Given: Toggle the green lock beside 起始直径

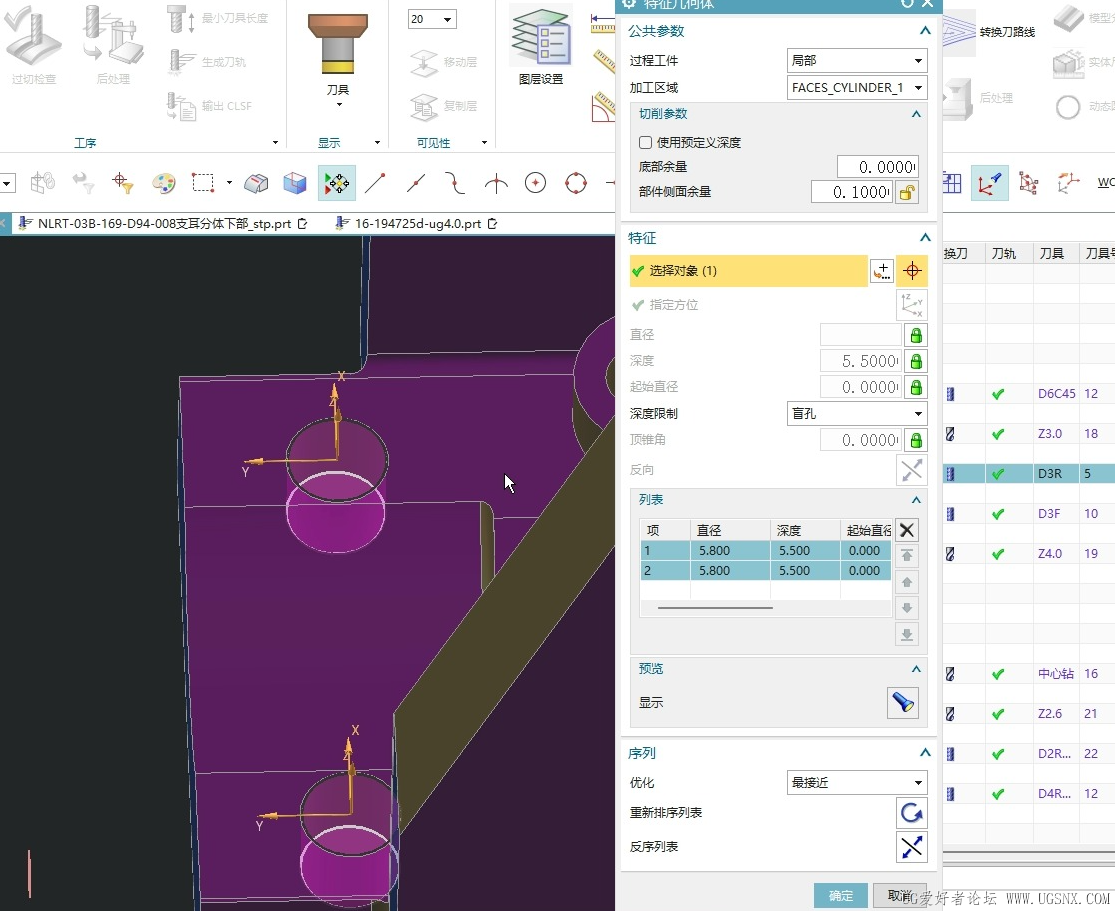Looking at the screenshot, I should pyautogui.click(x=916, y=387).
